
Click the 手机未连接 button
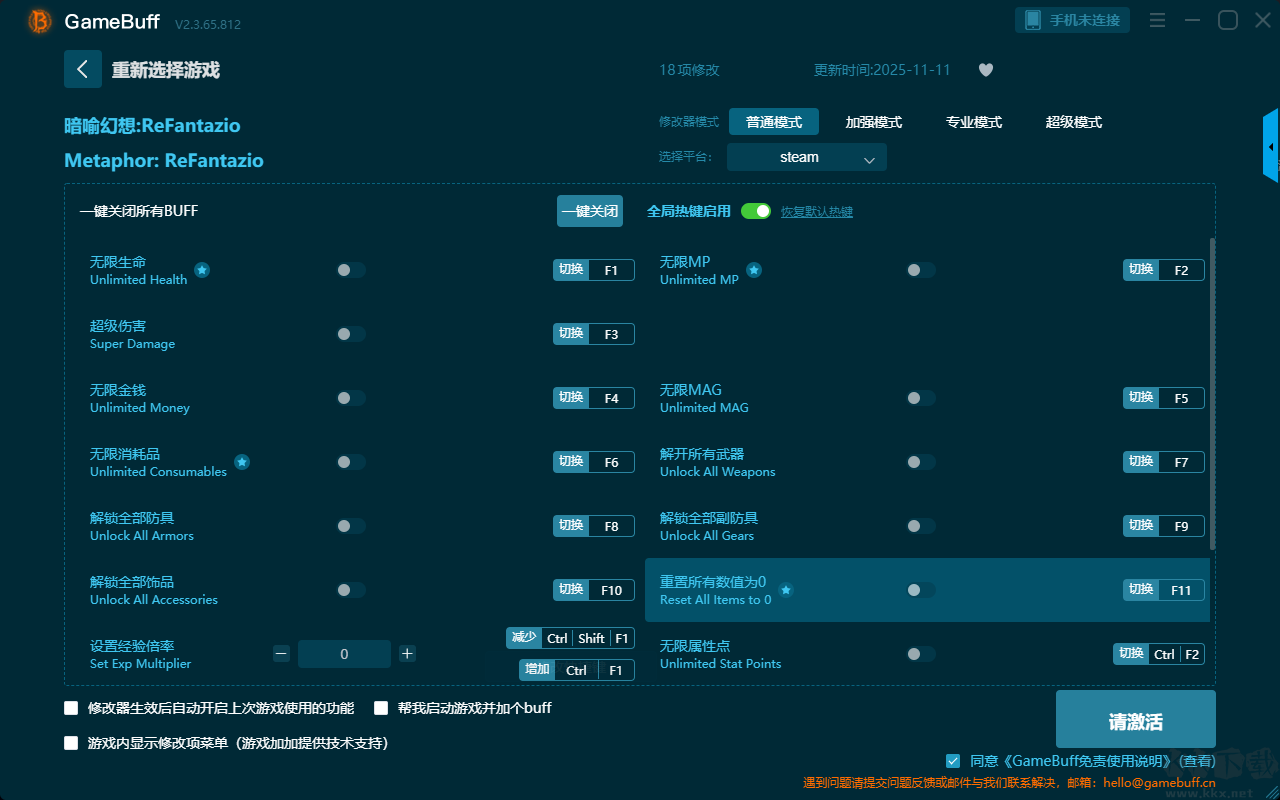pos(1073,20)
